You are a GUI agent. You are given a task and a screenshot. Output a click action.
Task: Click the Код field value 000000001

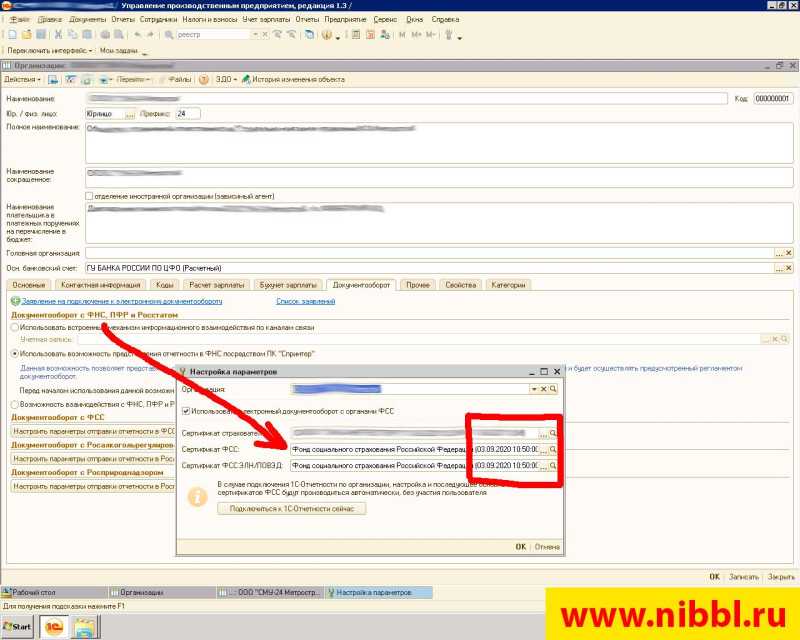pyautogui.click(x=773, y=99)
